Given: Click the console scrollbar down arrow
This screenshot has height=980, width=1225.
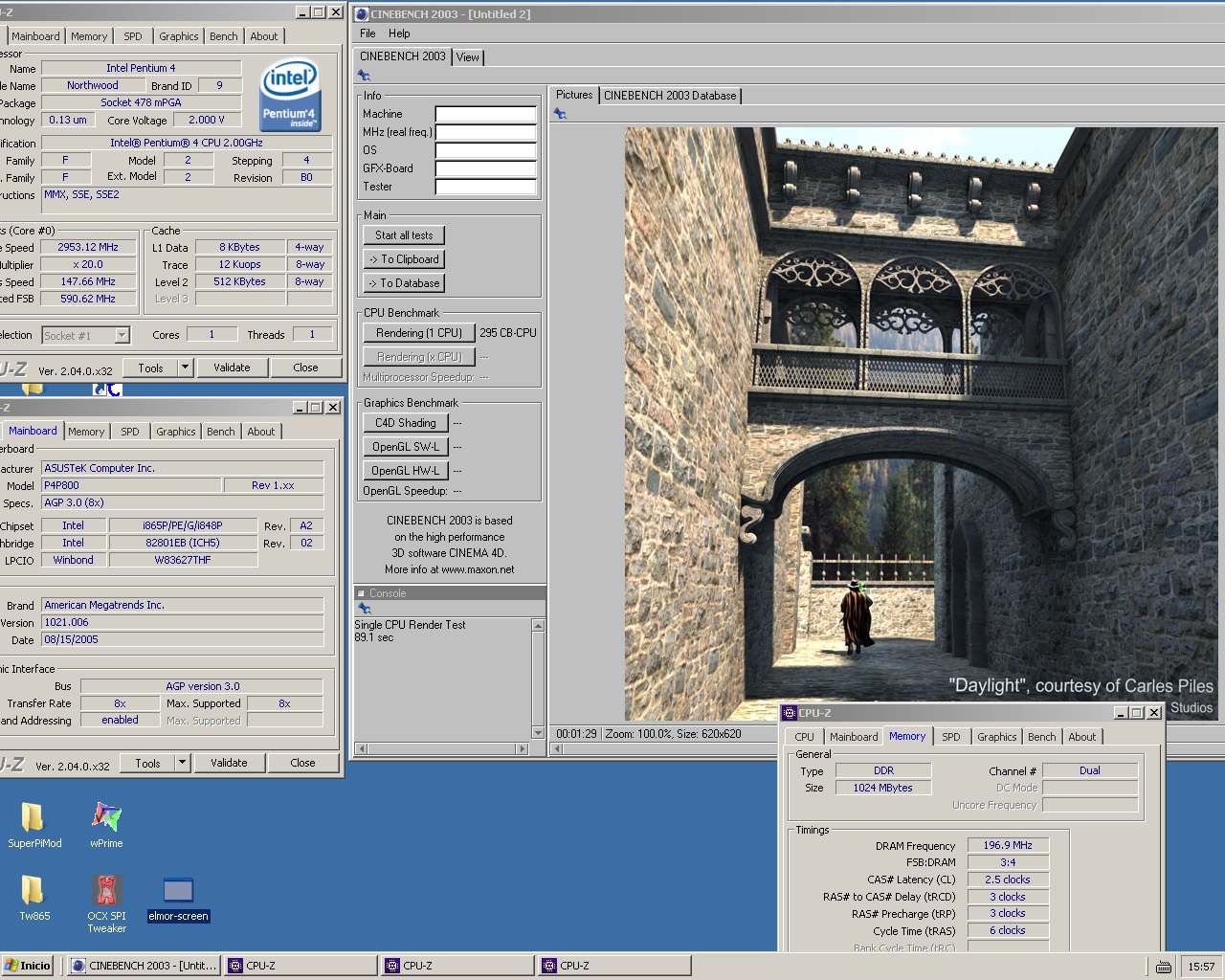Looking at the screenshot, I should 538,733.
